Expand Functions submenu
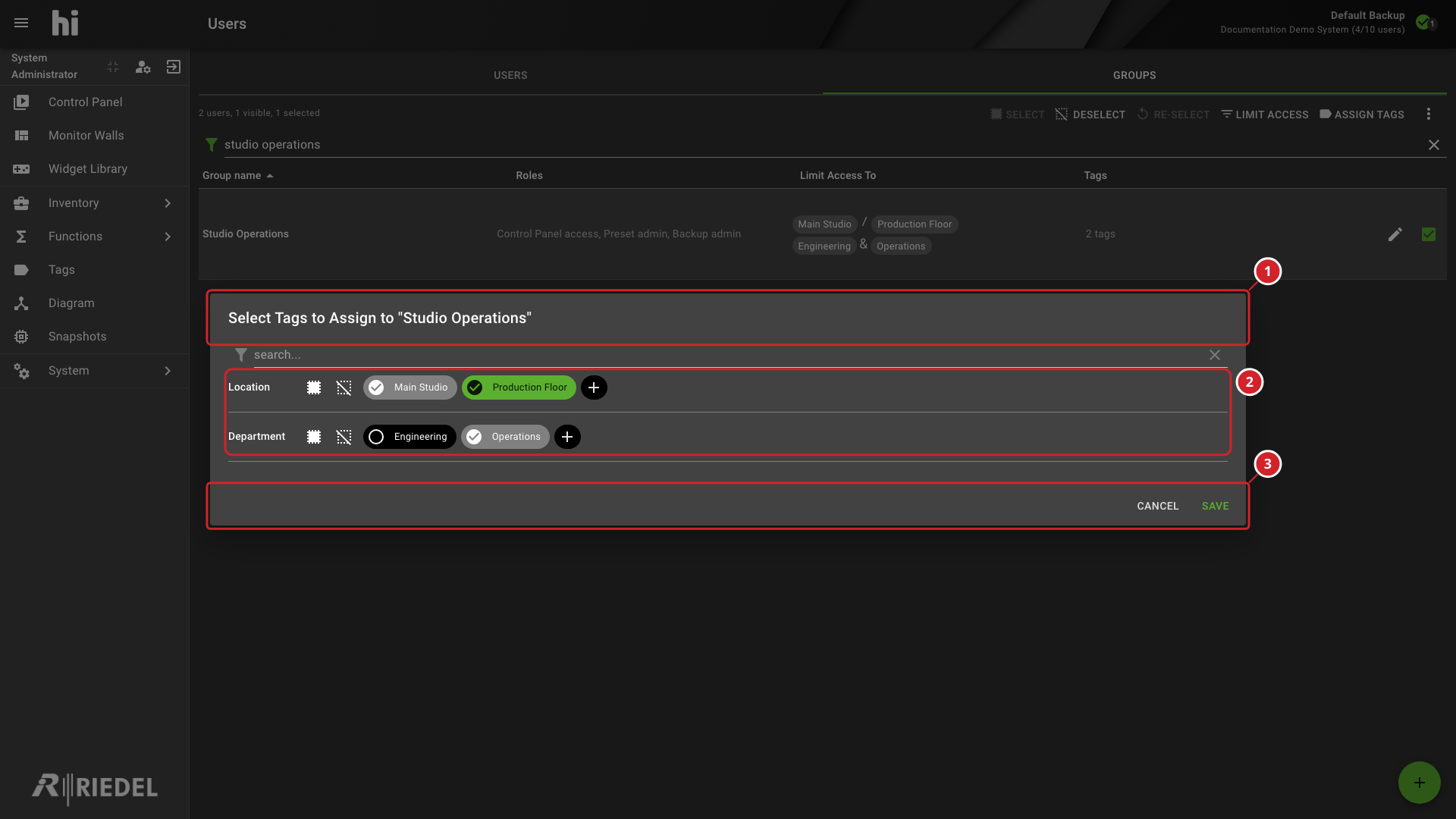1456x819 pixels. click(94, 237)
